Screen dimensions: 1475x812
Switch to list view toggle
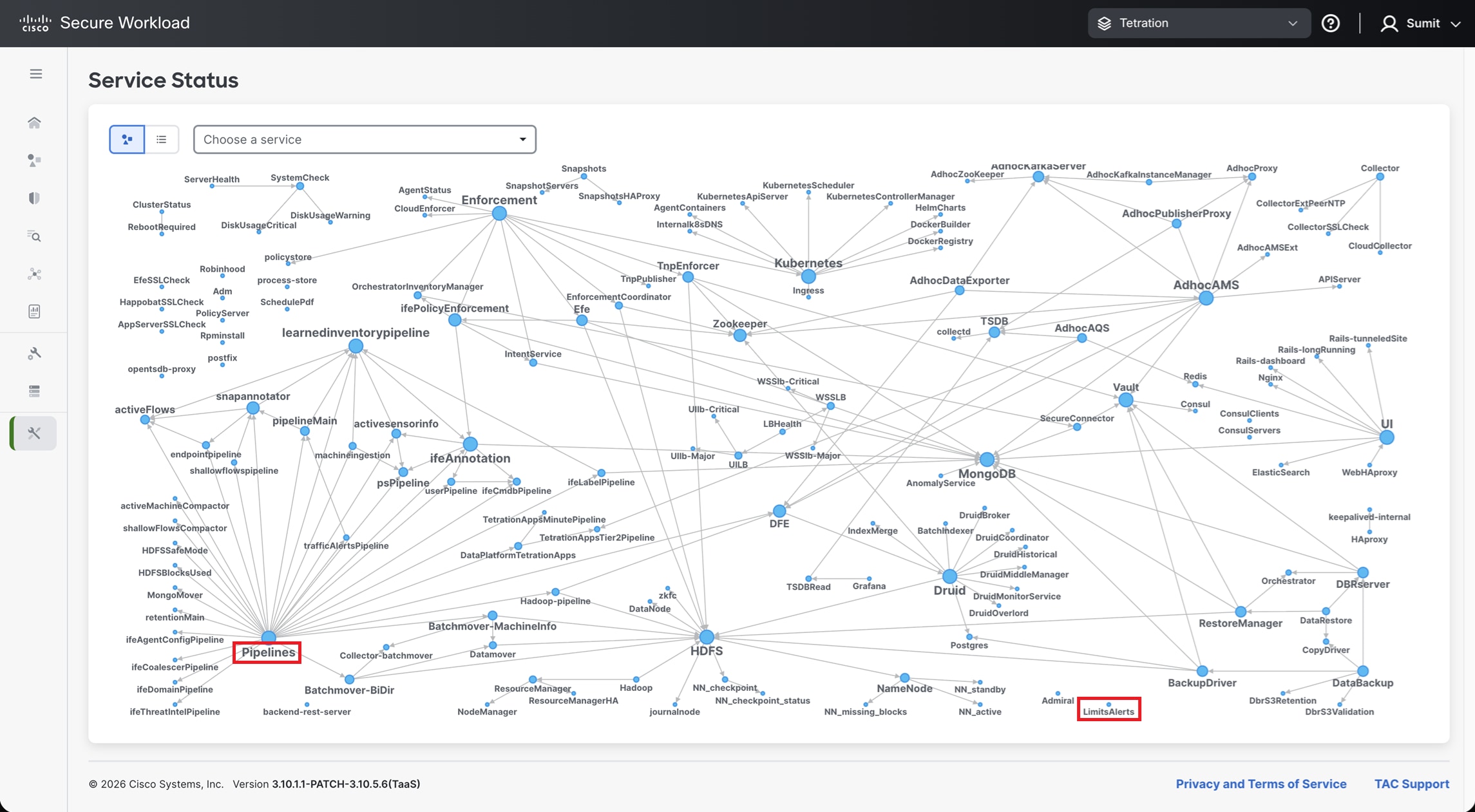pos(162,140)
